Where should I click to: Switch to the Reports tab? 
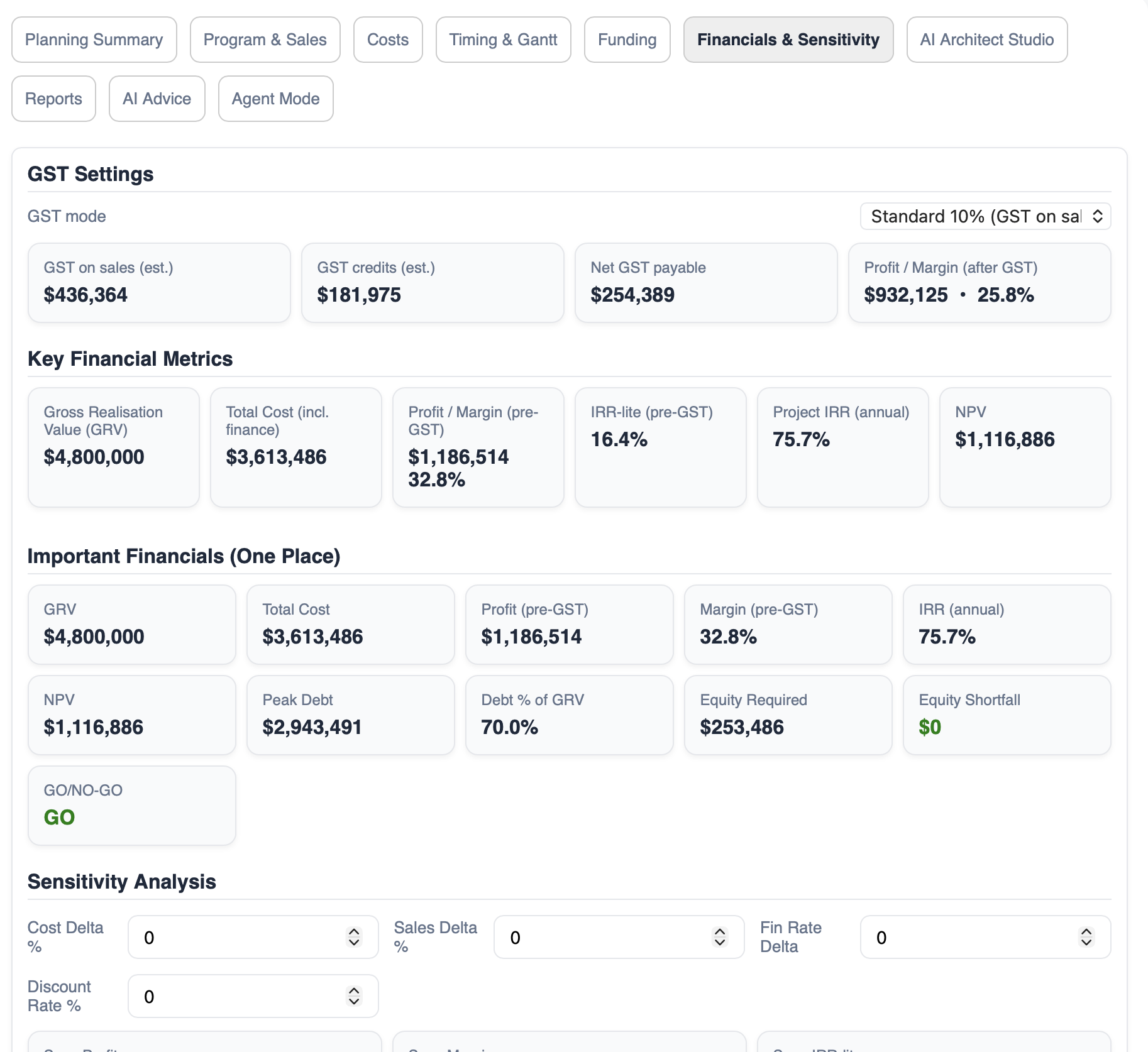coord(54,99)
